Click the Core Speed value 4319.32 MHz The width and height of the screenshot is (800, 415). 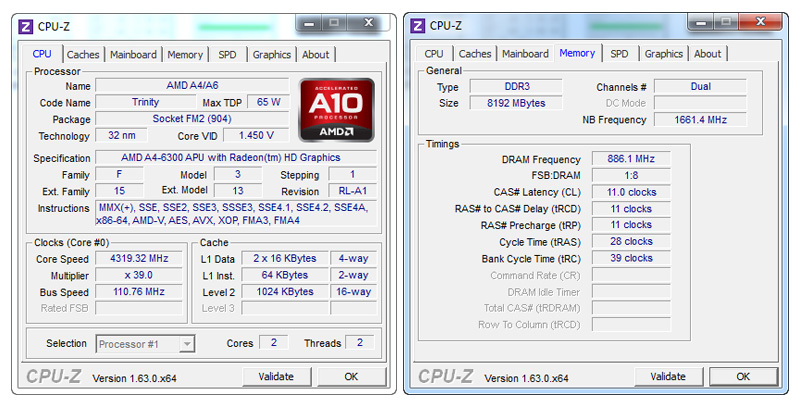(x=139, y=258)
